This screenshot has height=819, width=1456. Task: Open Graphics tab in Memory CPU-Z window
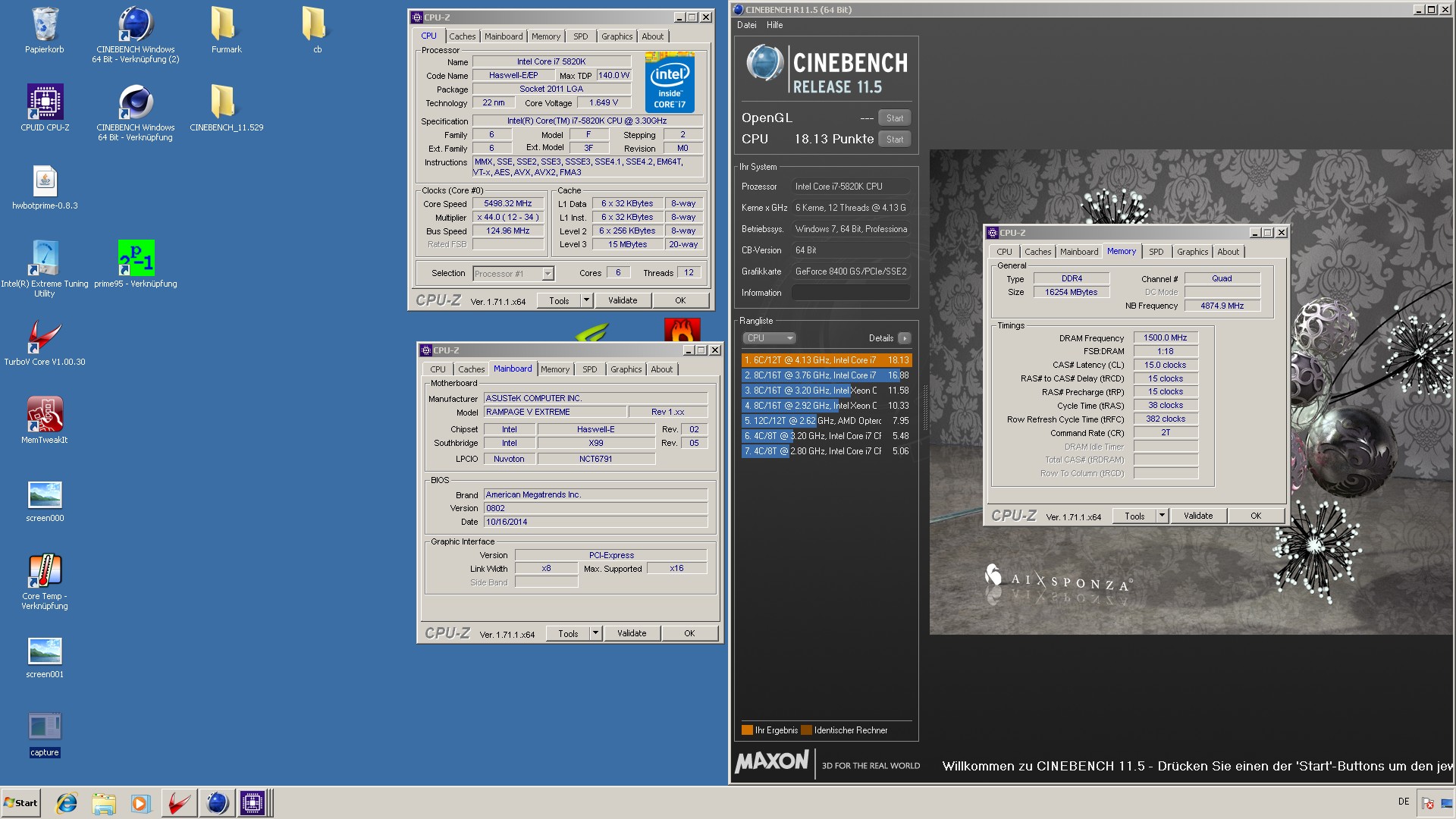1192,252
